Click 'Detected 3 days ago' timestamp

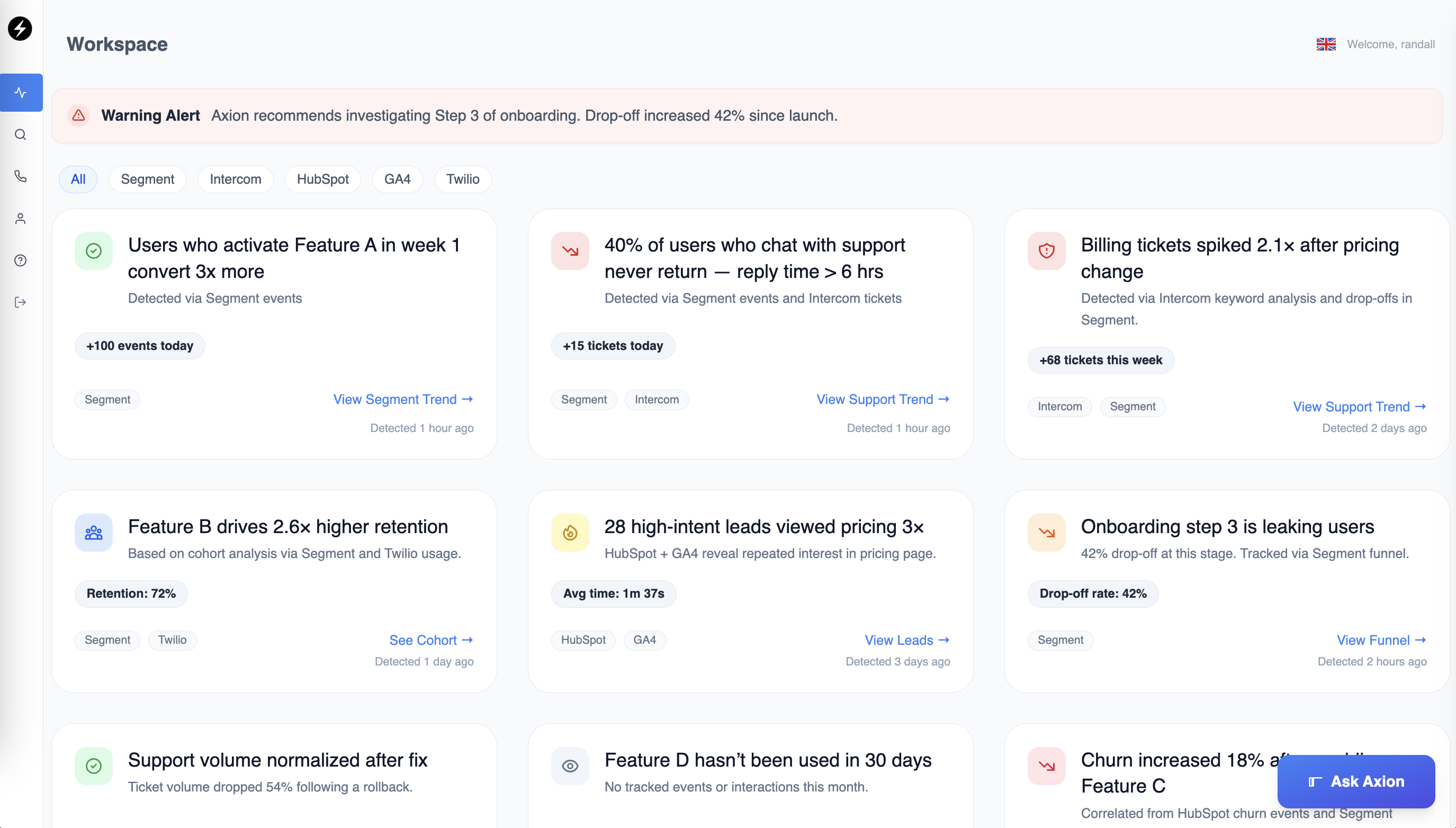click(897, 661)
